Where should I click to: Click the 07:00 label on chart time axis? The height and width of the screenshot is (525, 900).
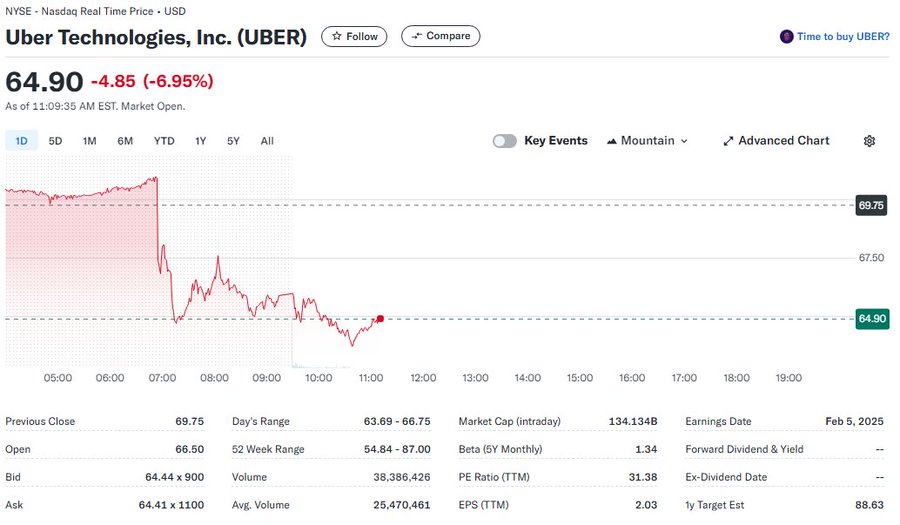coord(162,378)
